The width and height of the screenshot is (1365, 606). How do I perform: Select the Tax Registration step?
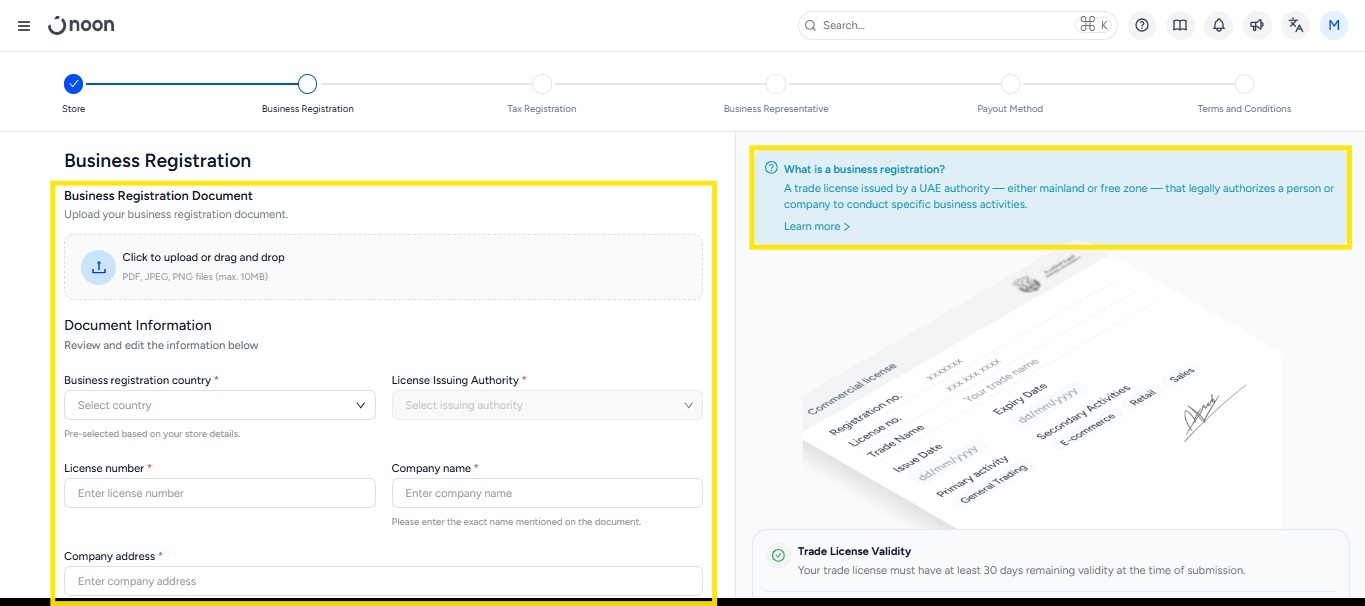click(541, 84)
